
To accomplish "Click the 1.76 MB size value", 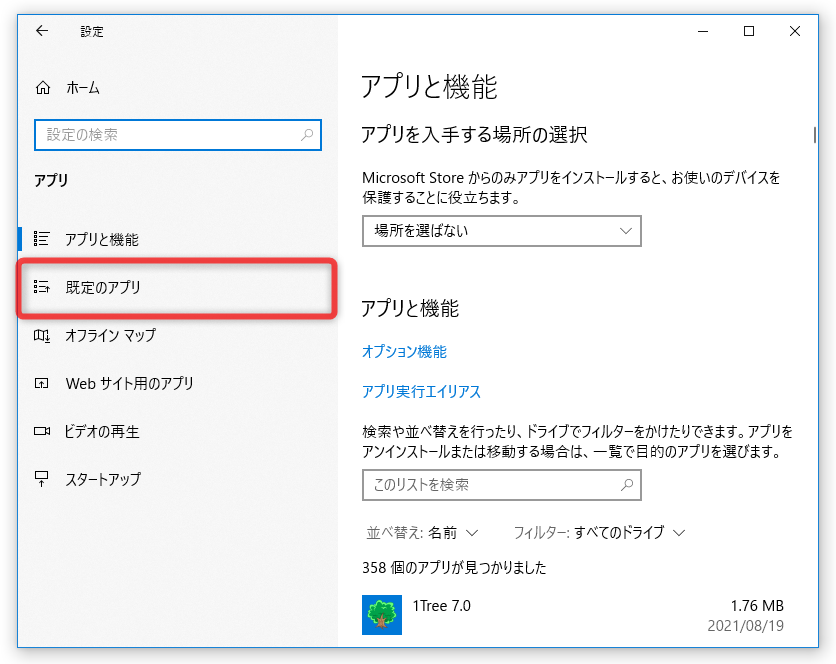I will (757, 606).
